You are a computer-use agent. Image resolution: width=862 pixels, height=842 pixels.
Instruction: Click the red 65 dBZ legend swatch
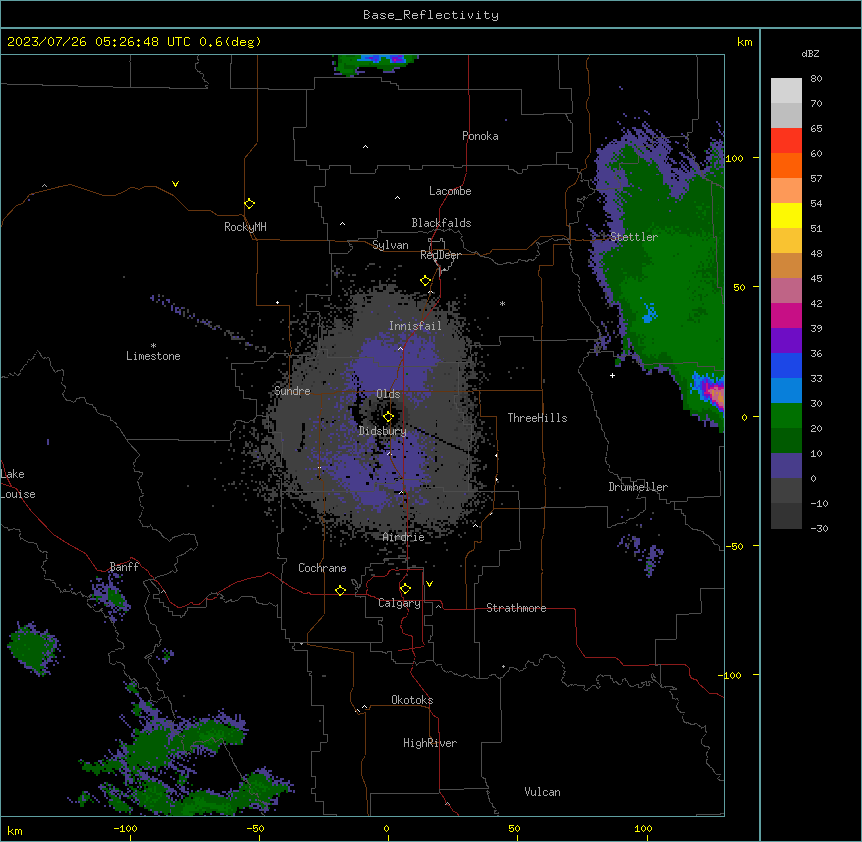[x=786, y=140]
